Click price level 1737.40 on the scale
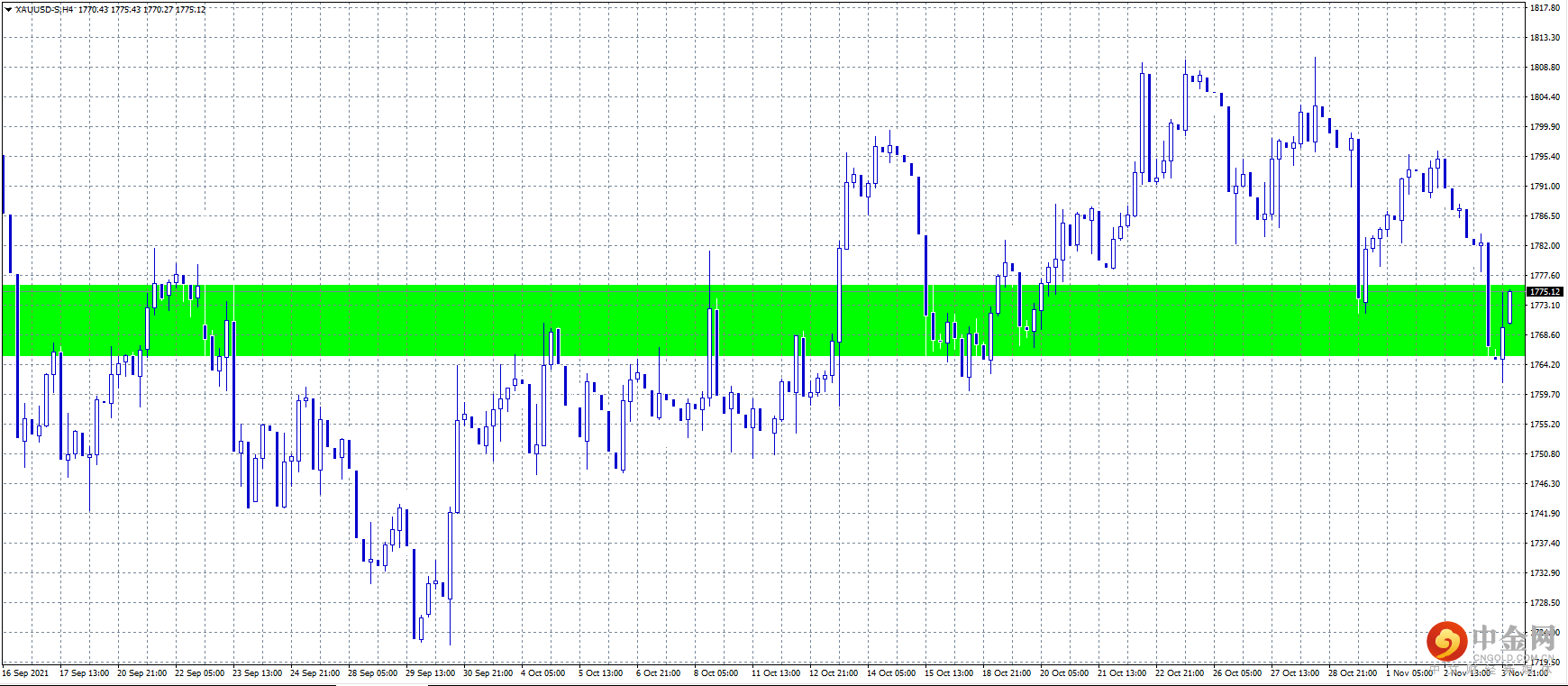The image size is (1568, 686). click(1545, 544)
